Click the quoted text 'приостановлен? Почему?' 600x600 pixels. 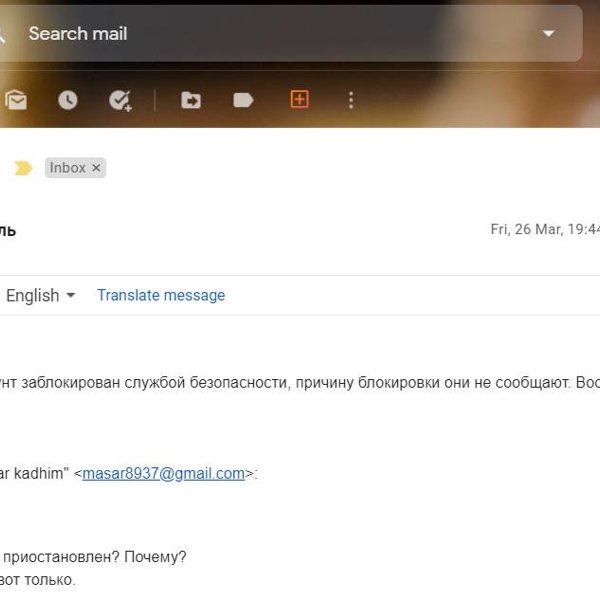[x=95, y=557]
